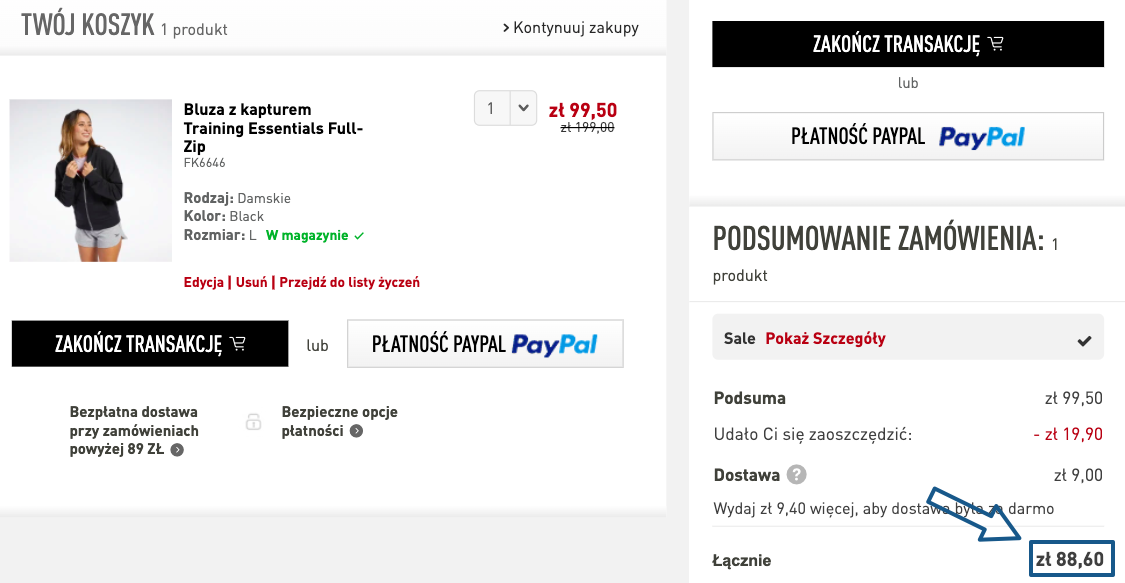Click the Bezpłatna dostawa info text
The height and width of the screenshot is (583, 1125).
(134, 431)
